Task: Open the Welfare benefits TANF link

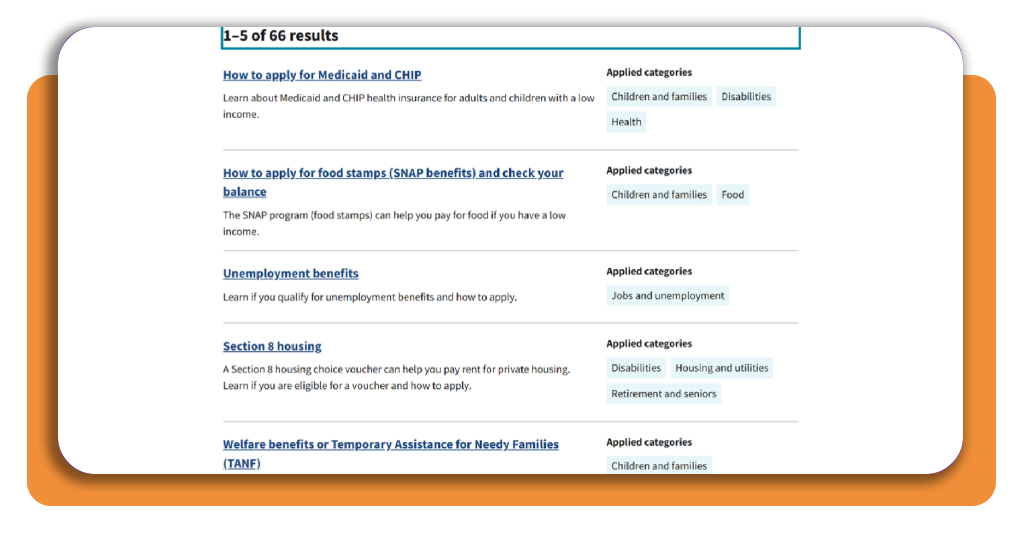Action: pos(391,453)
